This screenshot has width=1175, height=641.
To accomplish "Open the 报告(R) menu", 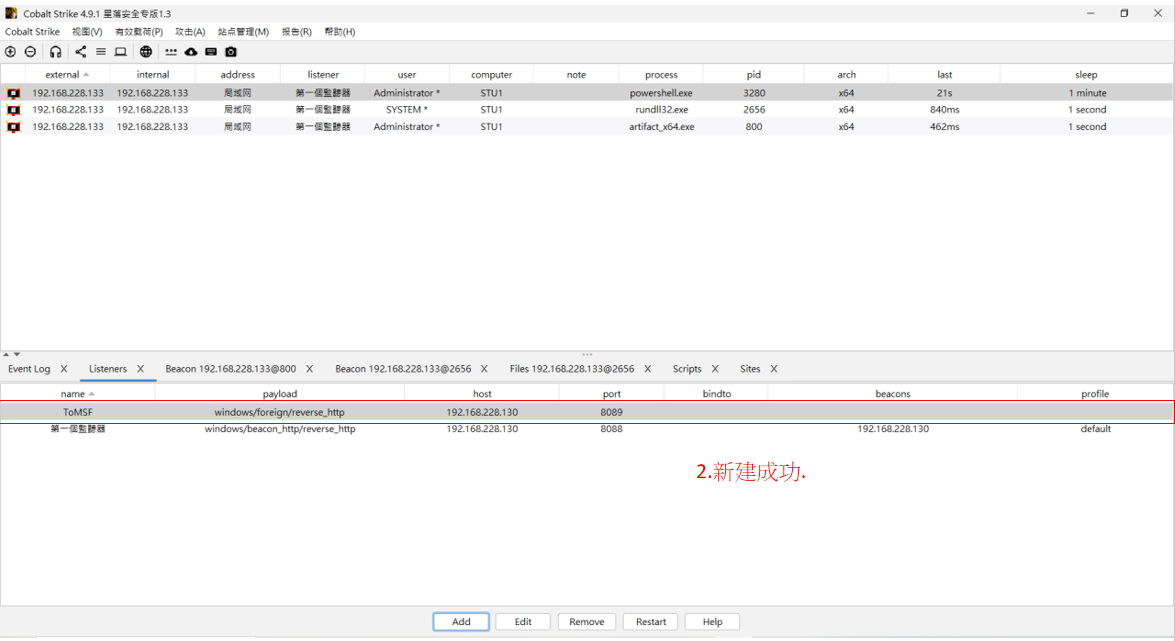I will [x=297, y=31].
